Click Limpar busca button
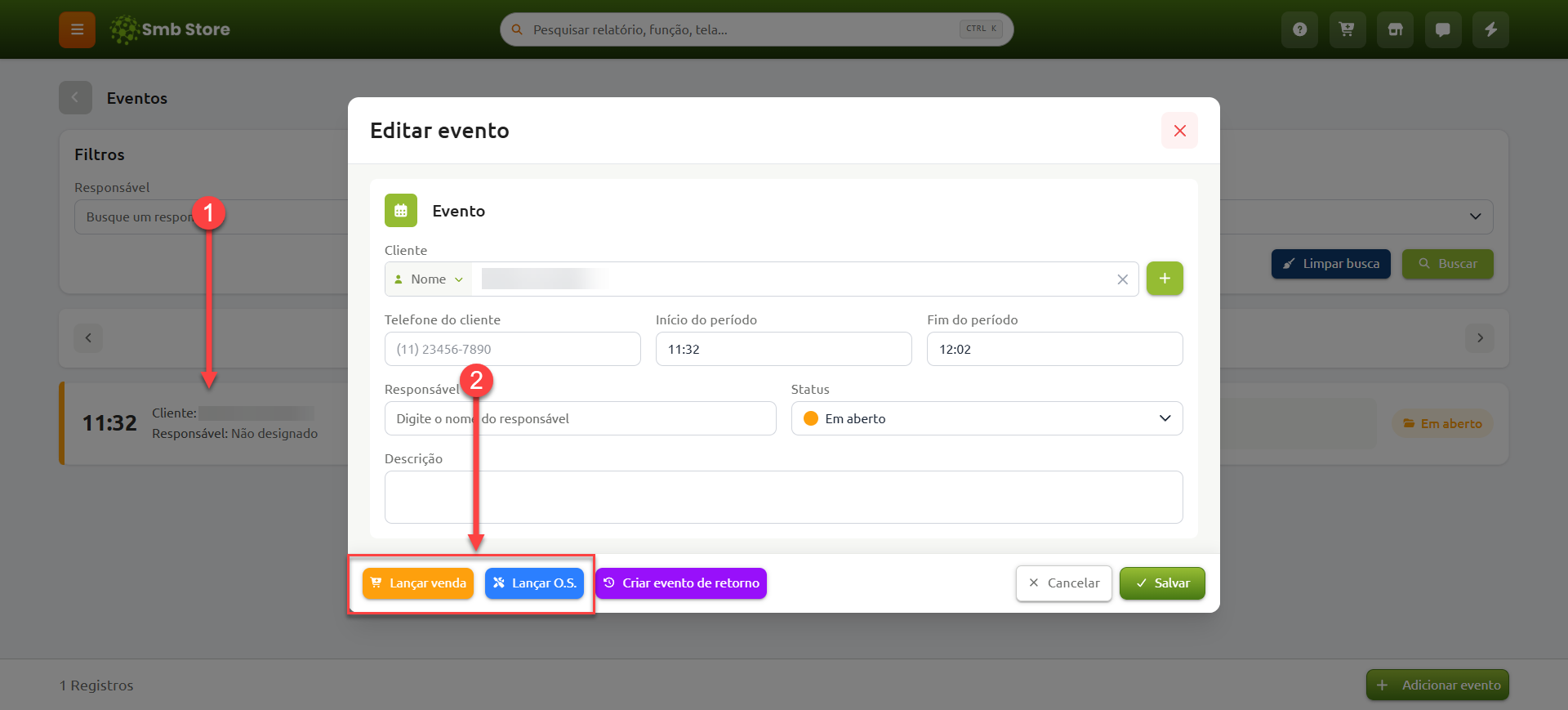 1331,264
